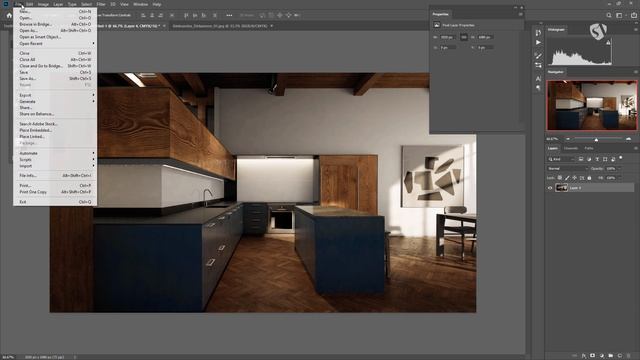Choose Place Embedded from File menu
The image size is (640, 360).
click(56, 130)
